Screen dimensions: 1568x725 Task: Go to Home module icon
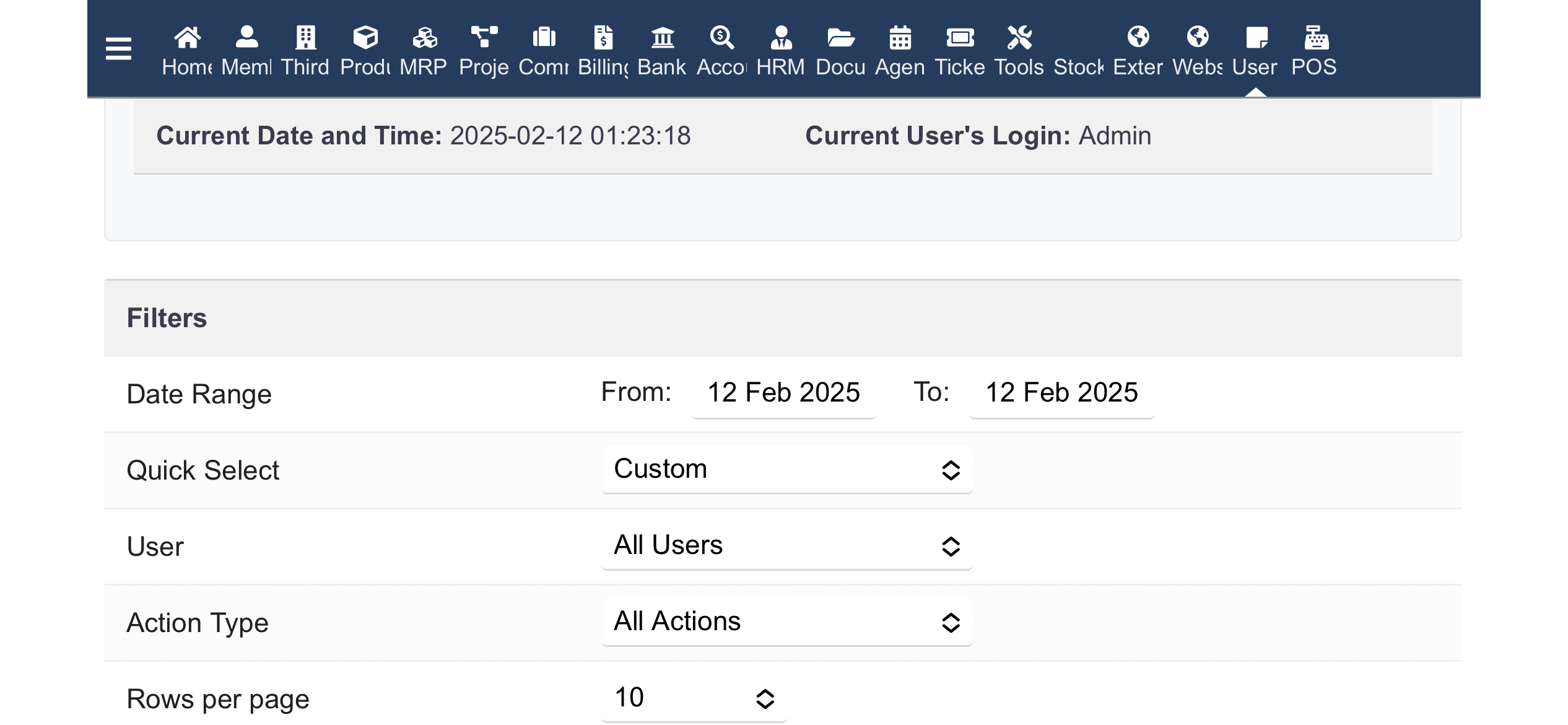click(187, 38)
